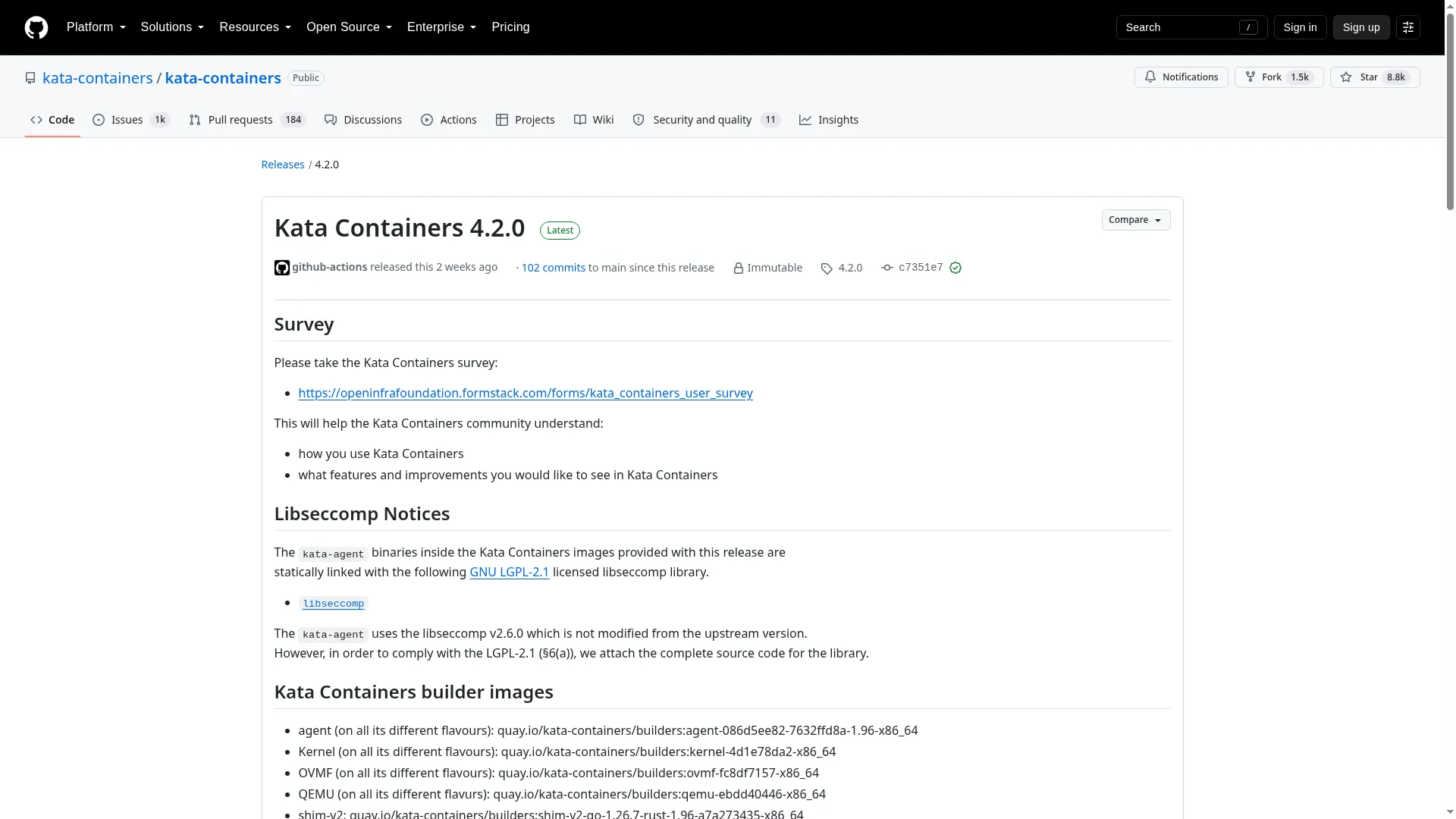The width and height of the screenshot is (1456, 819).
Task: Switch to the Discussions tab
Action: (363, 120)
